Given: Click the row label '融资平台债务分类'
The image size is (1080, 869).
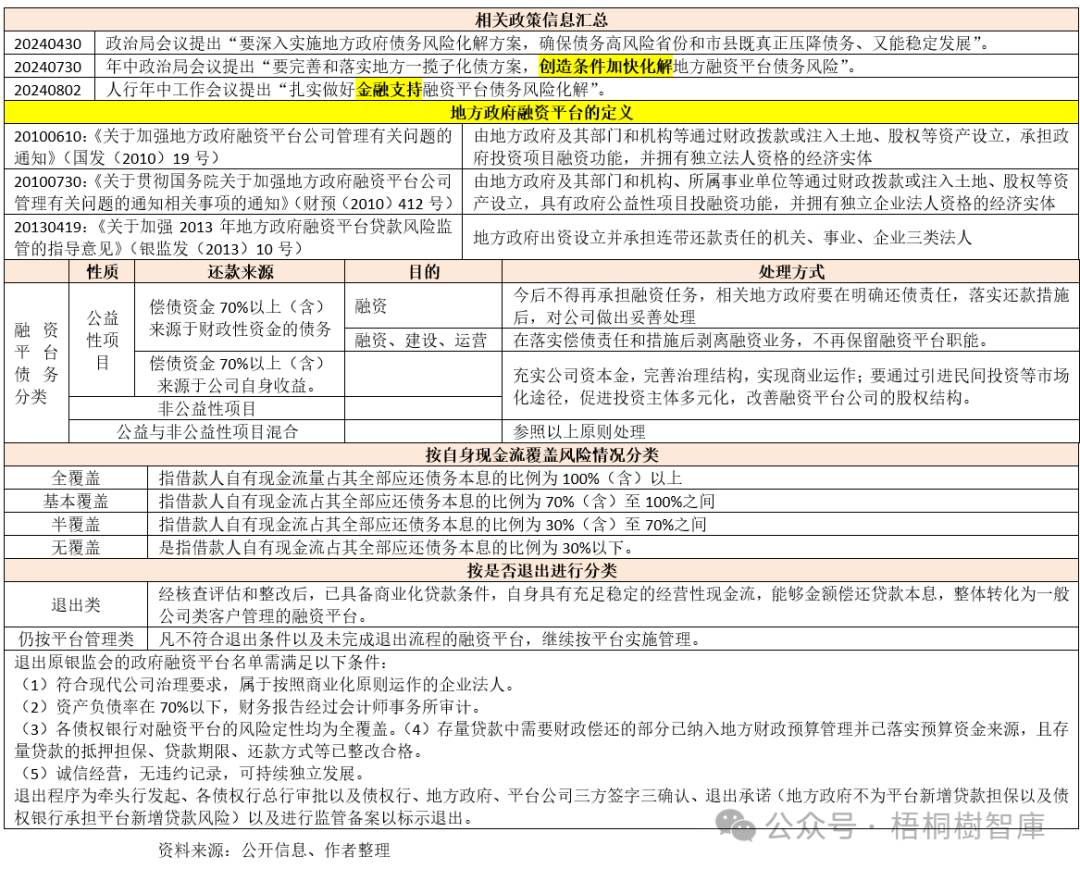Looking at the screenshot, I should [x=37, y=363].
